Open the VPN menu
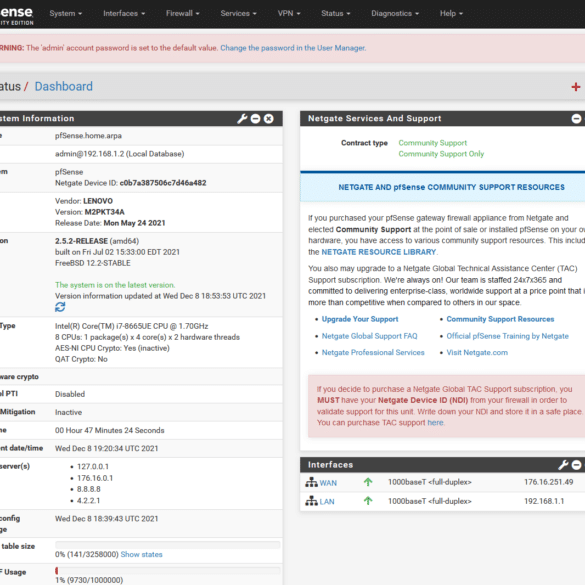Image resolution: width=585 pixels, height=585 pixels. 289,13
